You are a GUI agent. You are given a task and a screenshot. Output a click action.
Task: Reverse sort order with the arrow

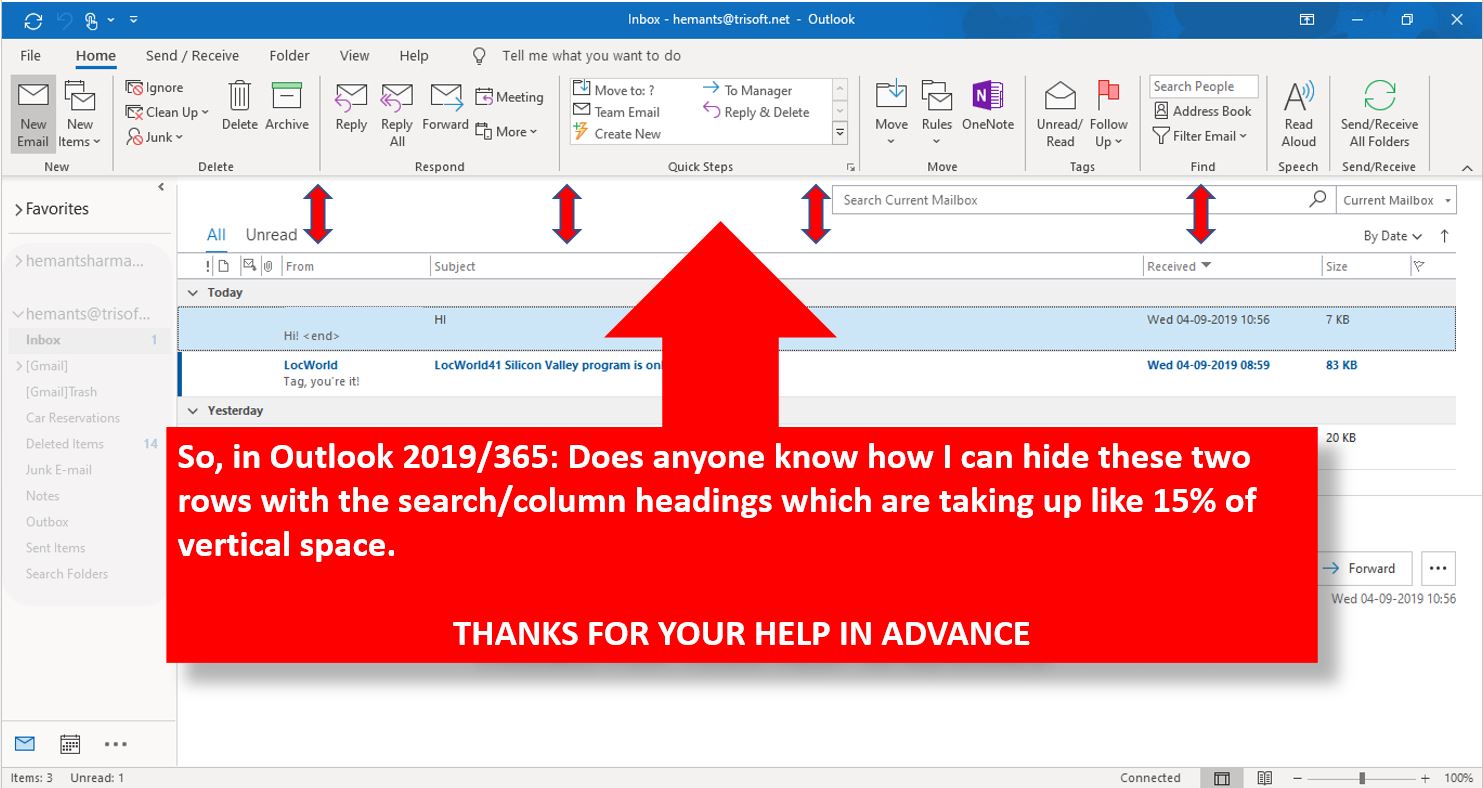(x=1444, y=236)
